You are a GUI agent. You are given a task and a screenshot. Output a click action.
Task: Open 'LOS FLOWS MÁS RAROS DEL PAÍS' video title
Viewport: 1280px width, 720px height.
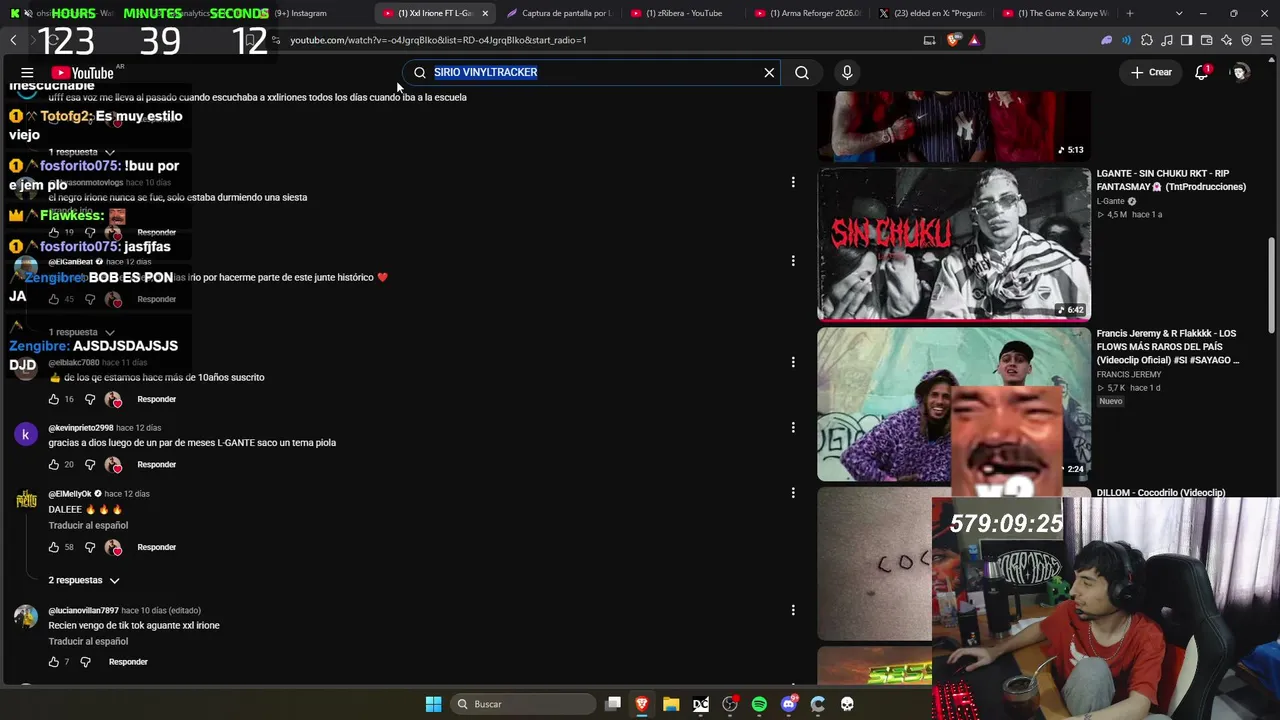pyautogui.click(x=1167, y=347)
